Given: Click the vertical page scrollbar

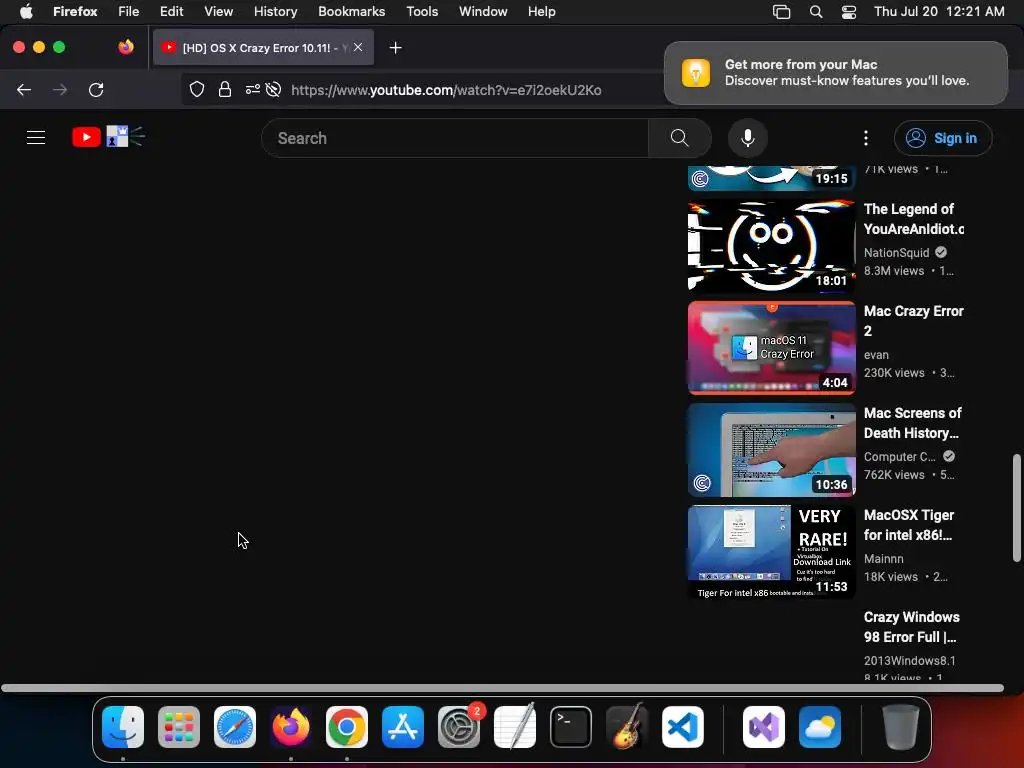Looking at the screenshot, I should pyautogui.click(x=1016, y=507).
